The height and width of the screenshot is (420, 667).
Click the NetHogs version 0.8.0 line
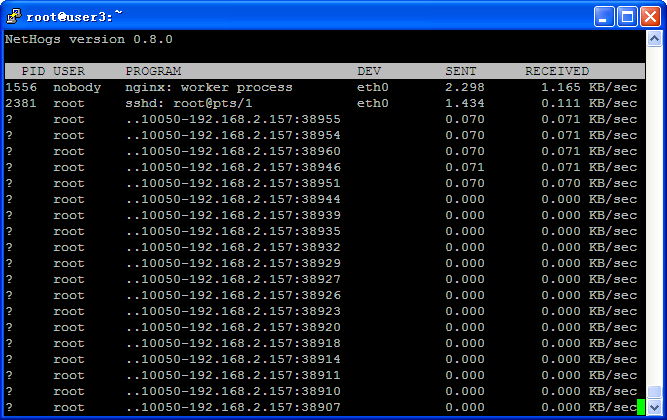point(89,39)
